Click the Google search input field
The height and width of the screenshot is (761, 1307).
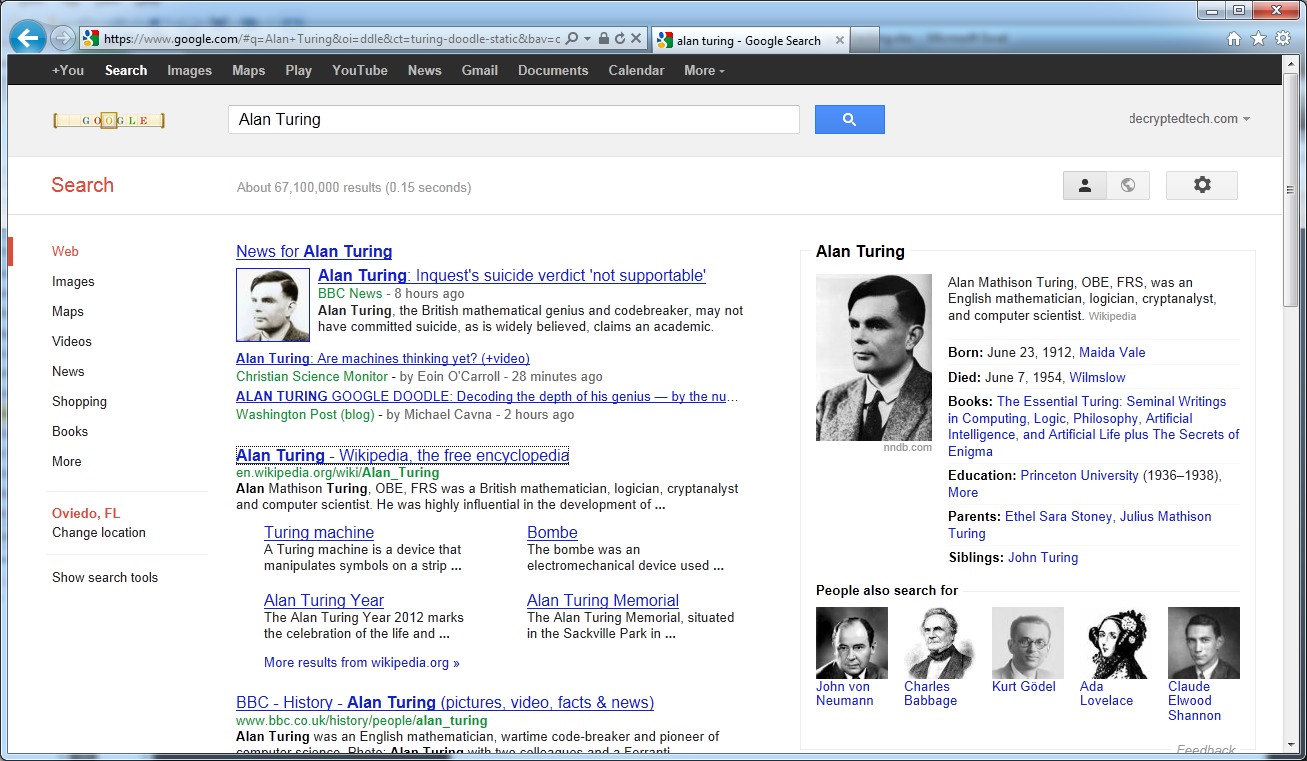pyautogui.click(x=514, y=119)
